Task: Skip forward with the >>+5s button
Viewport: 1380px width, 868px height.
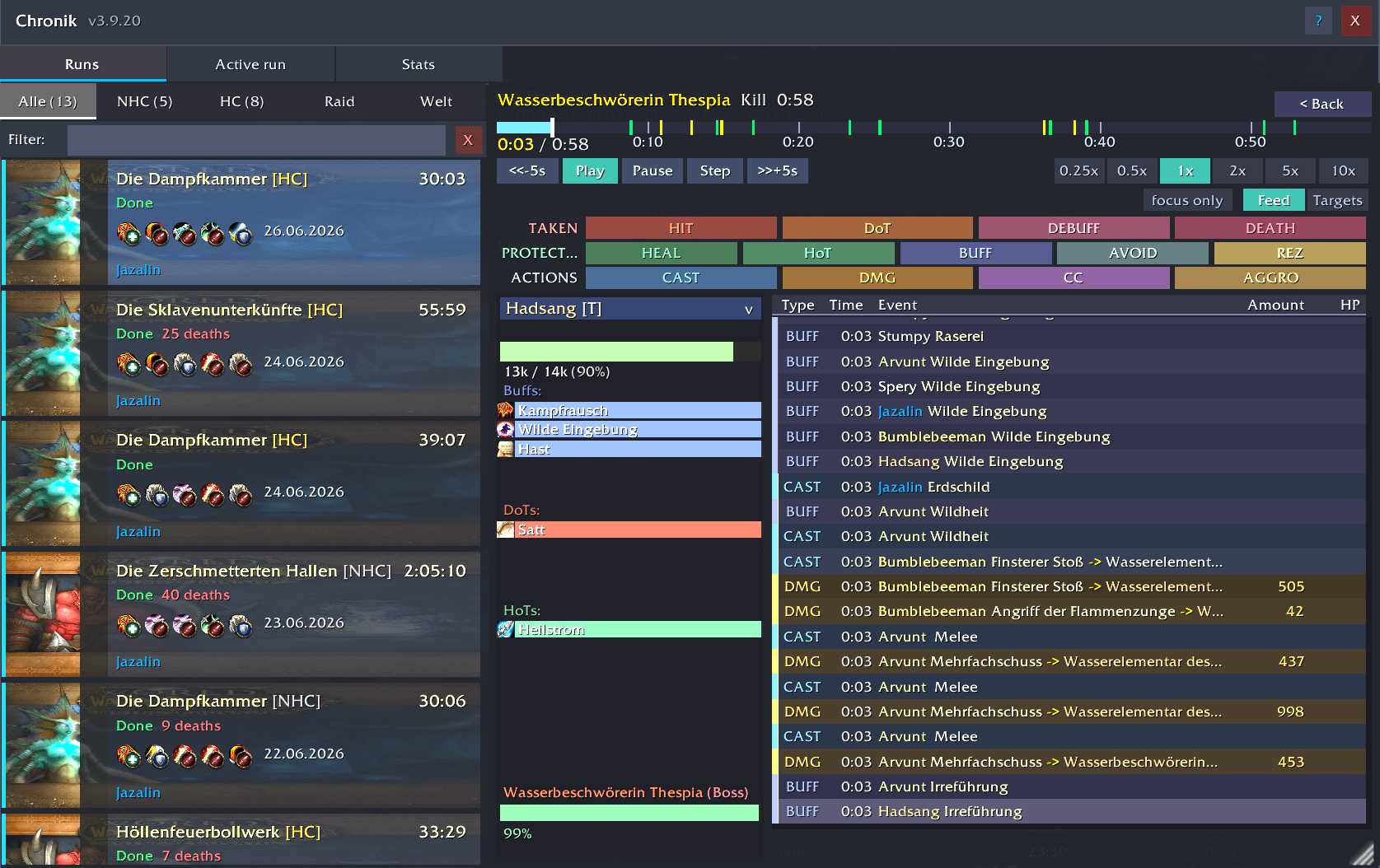Action: pyautogui.click(x=778, y=170)
